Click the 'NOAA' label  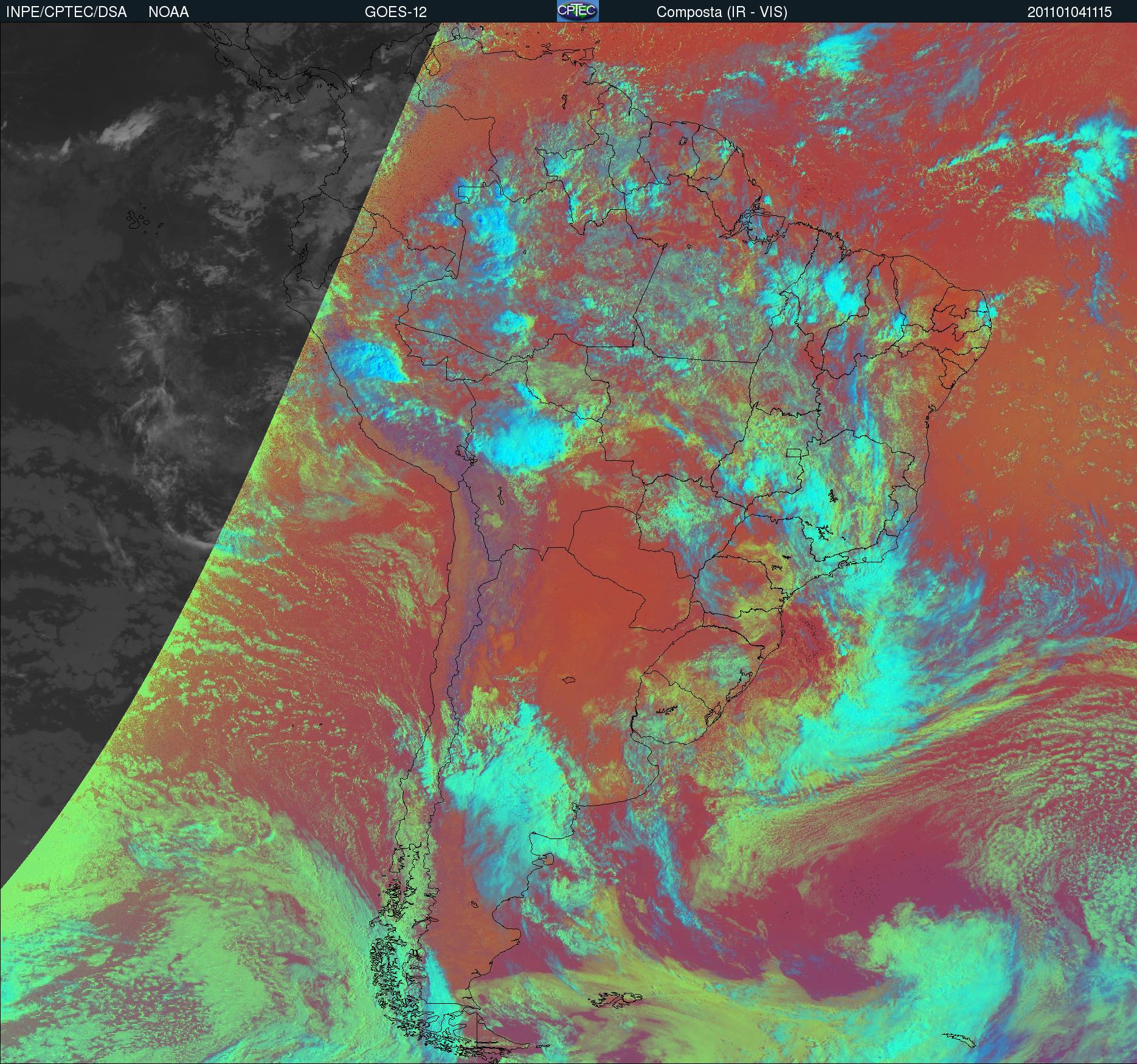pyautogui.click(x=168, y=12)
